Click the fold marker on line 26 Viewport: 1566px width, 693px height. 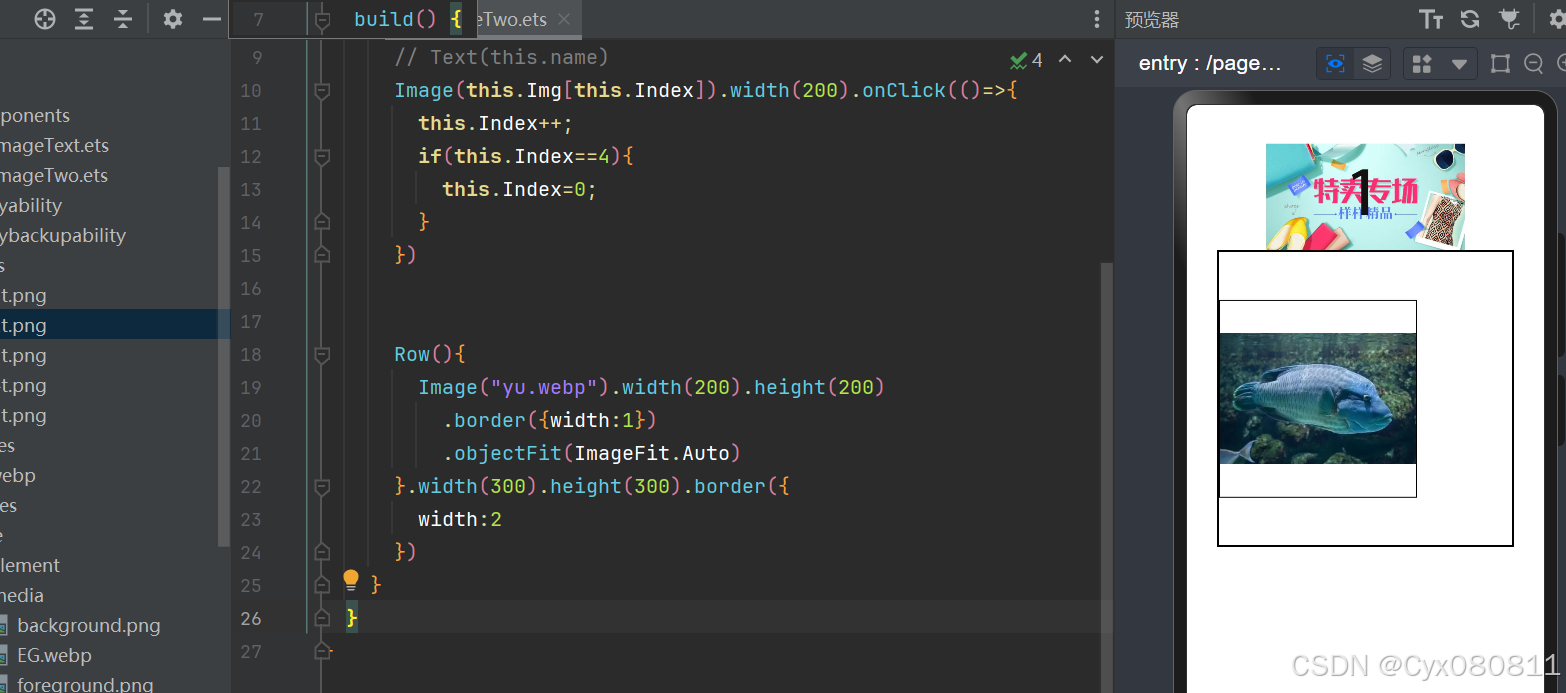[322, 618]
